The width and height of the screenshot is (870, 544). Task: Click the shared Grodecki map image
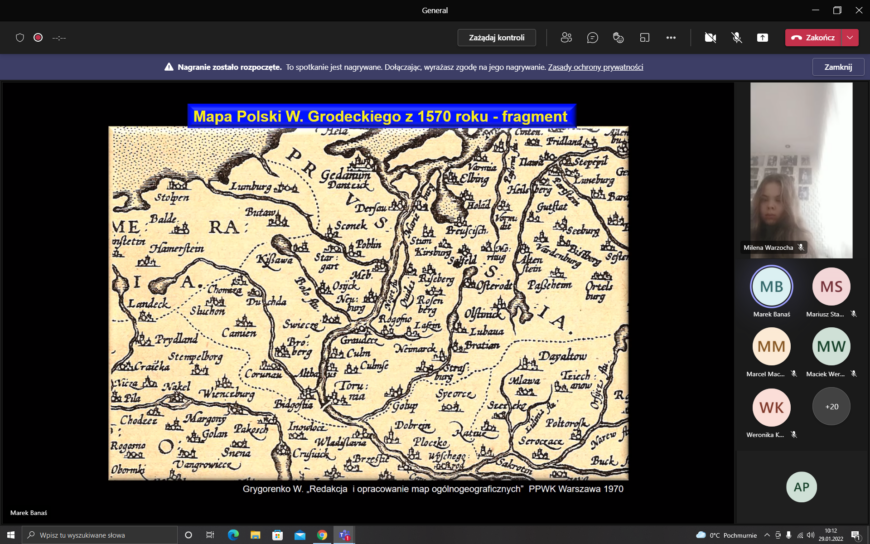(368, 303)
